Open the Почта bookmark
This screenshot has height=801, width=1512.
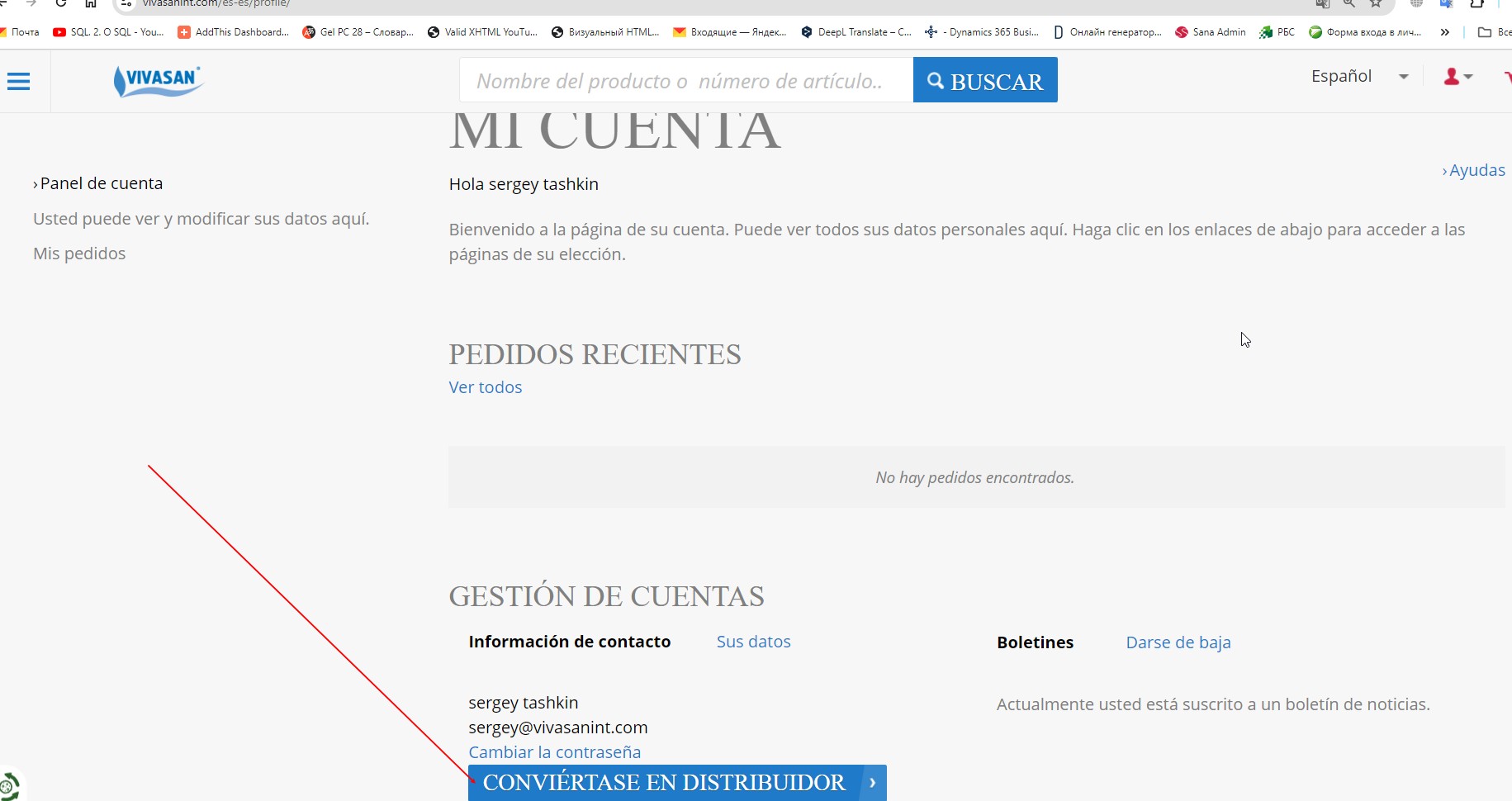pos(20,32)
